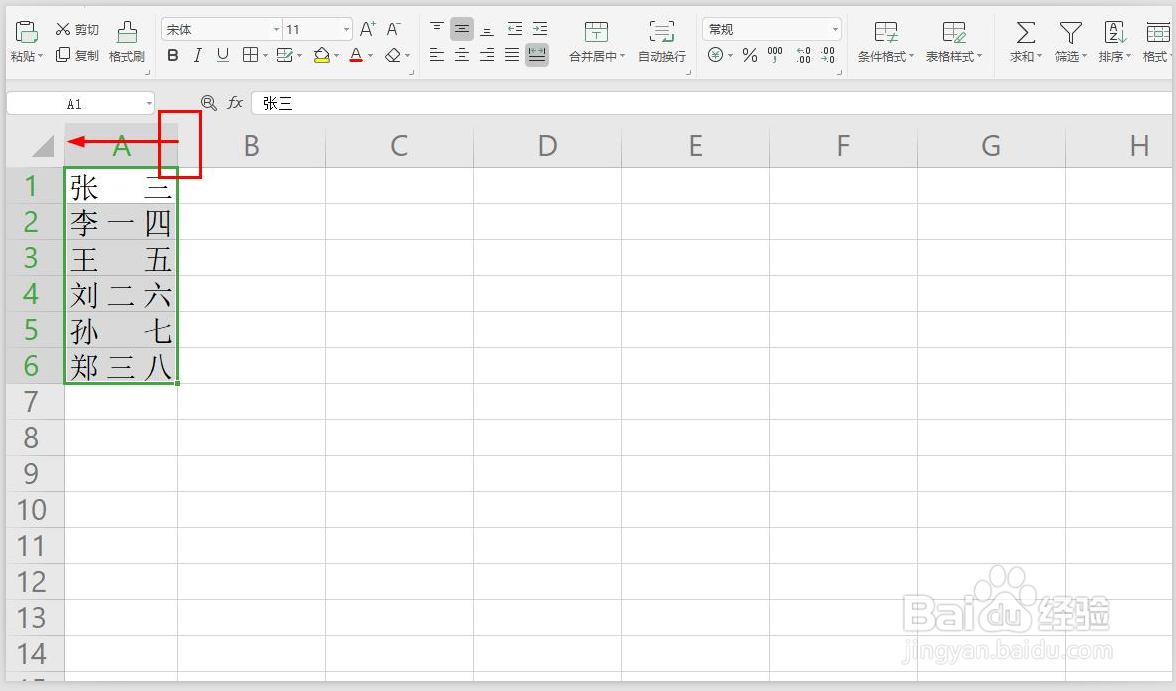Viewport: 1176px width, 691px height.
Task: Click the currency (¥) format icon
Action: tap(716, 55)
